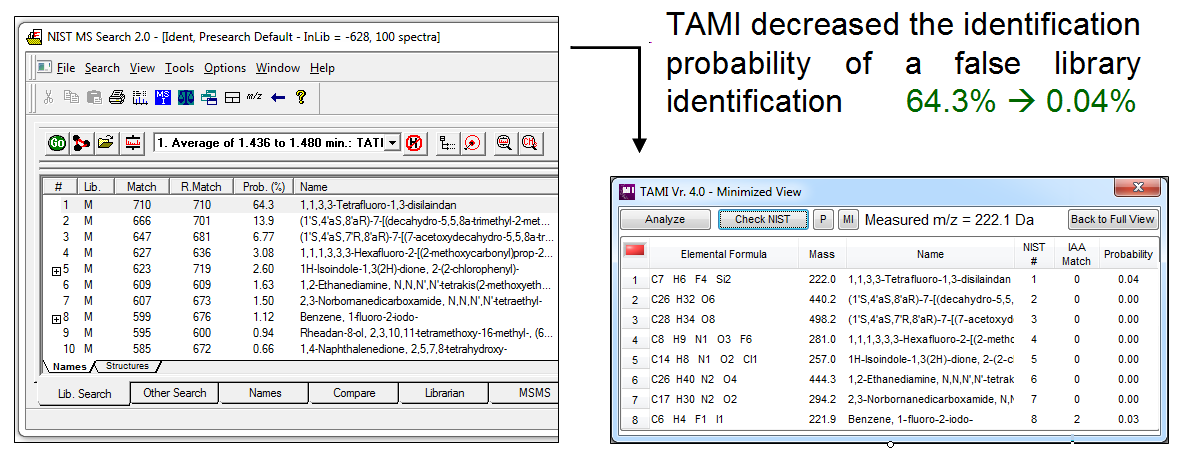
Task: Click the red spectrum constraint icon
Action: point(133,142)
